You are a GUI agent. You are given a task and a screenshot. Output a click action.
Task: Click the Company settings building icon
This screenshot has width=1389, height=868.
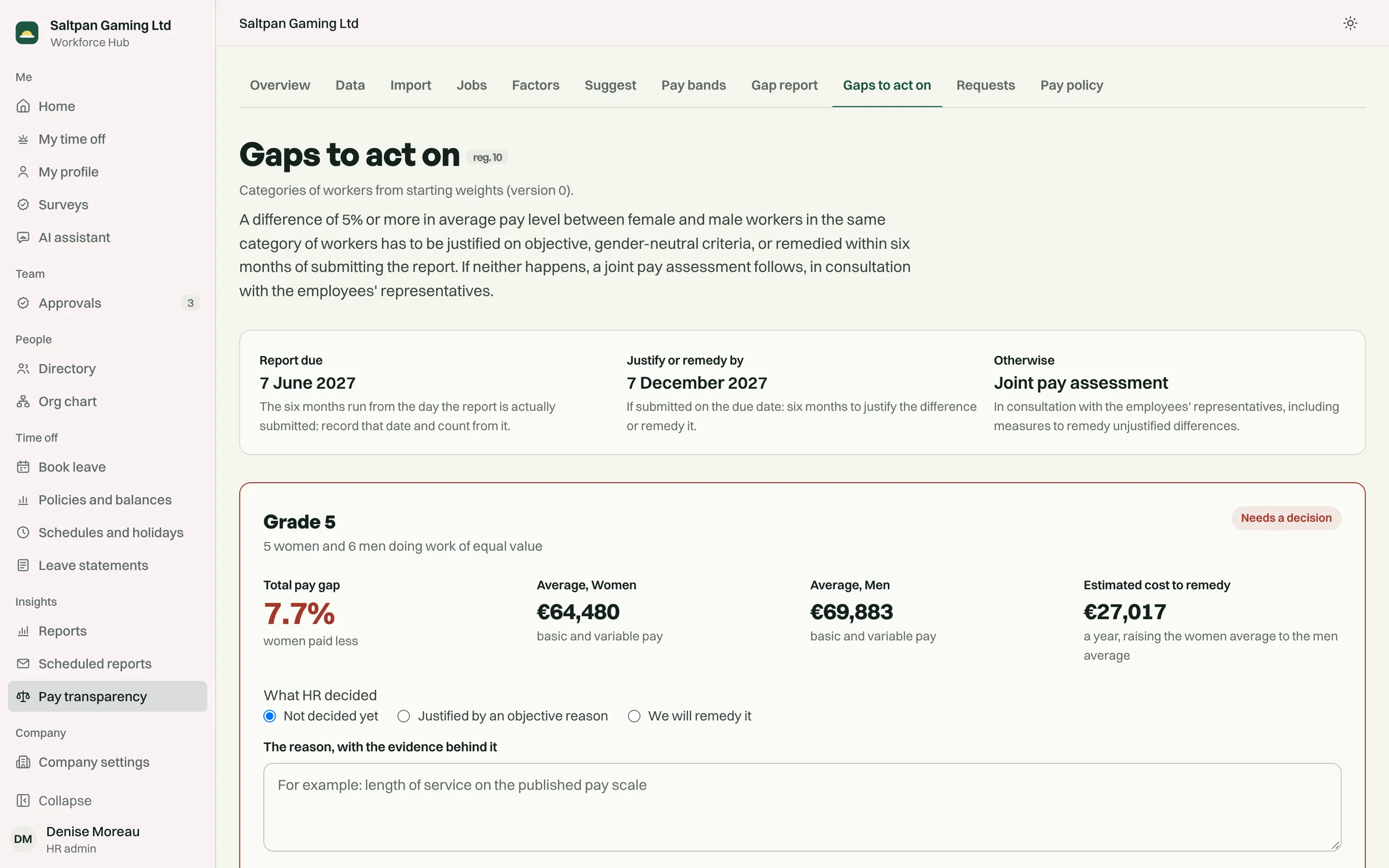click(x=23, y=762)
